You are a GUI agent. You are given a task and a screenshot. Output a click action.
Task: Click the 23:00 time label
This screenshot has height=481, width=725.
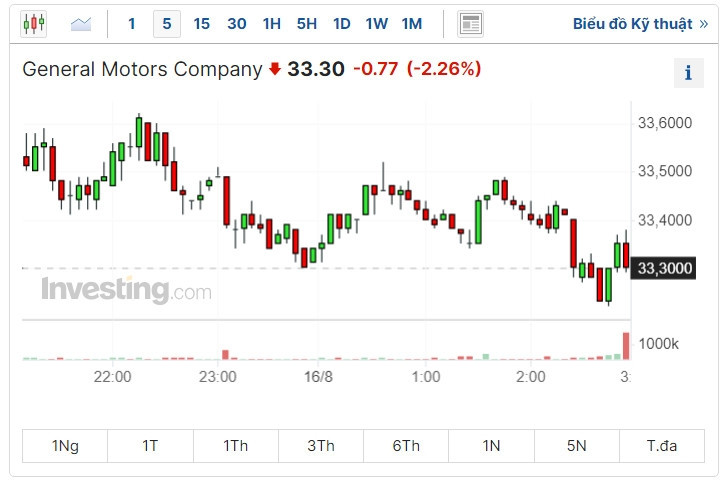[218, 377]
